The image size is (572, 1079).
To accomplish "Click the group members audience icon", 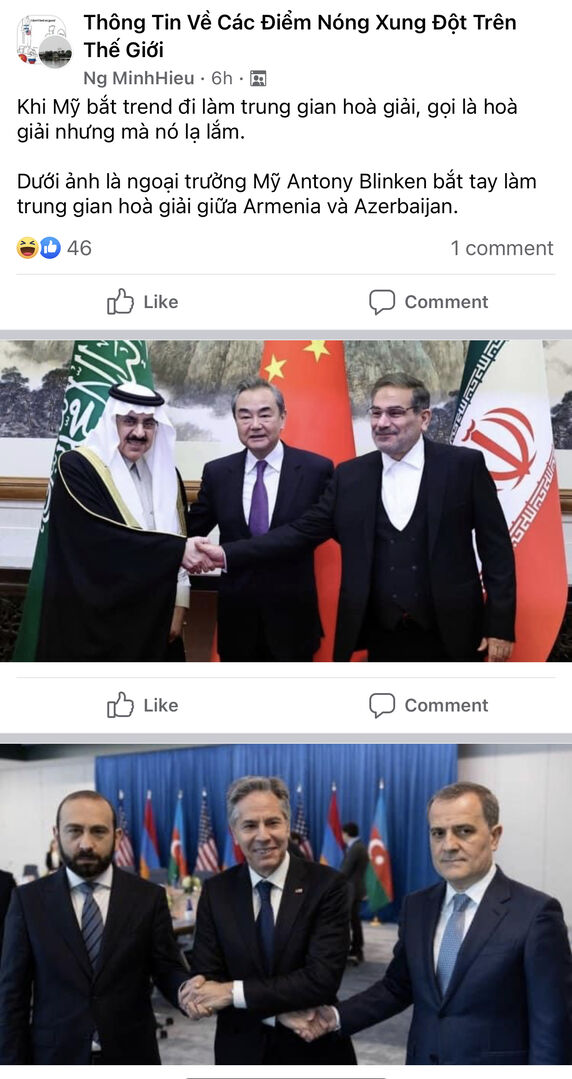I will 258,78.
